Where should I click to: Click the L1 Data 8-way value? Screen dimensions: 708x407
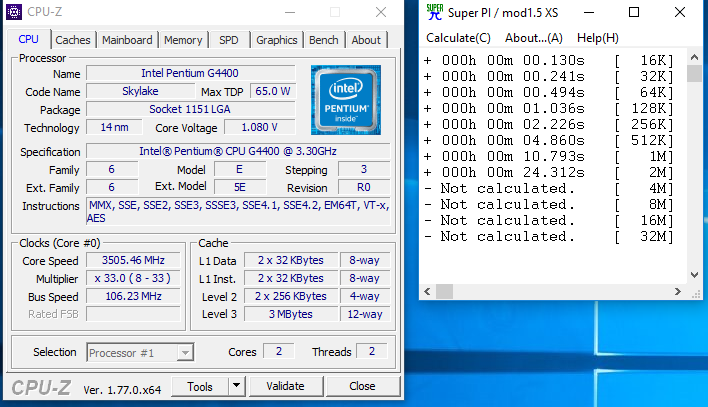pyautogui.click(x=365, y=260)
